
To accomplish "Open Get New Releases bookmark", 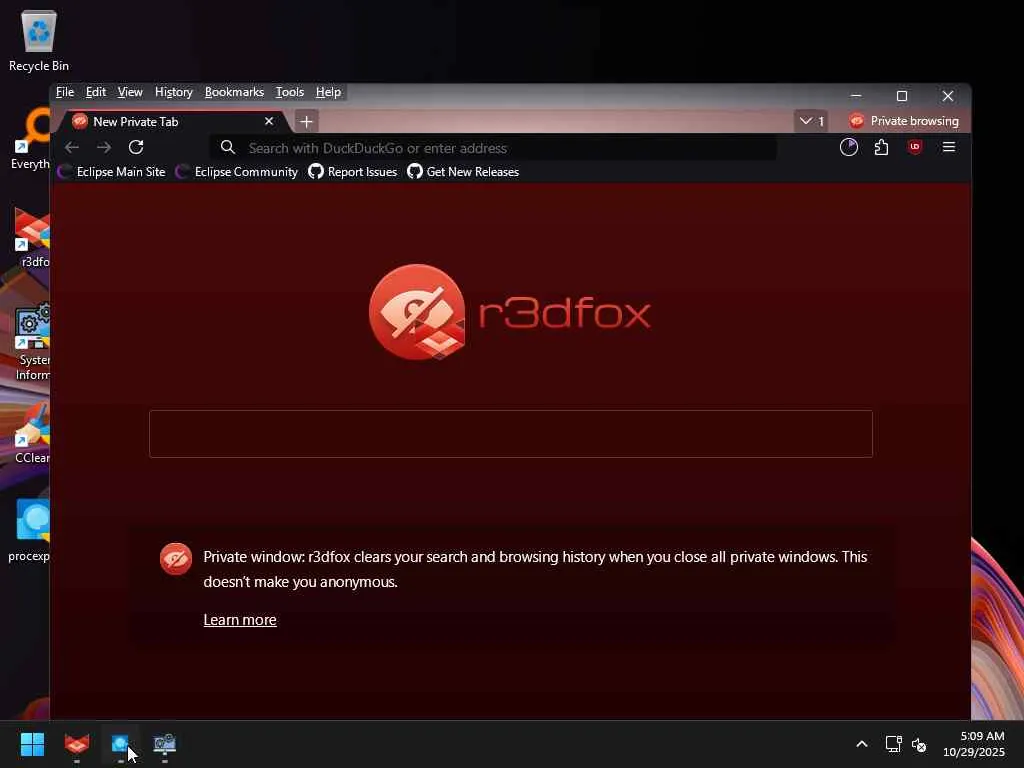I will 463,172.
